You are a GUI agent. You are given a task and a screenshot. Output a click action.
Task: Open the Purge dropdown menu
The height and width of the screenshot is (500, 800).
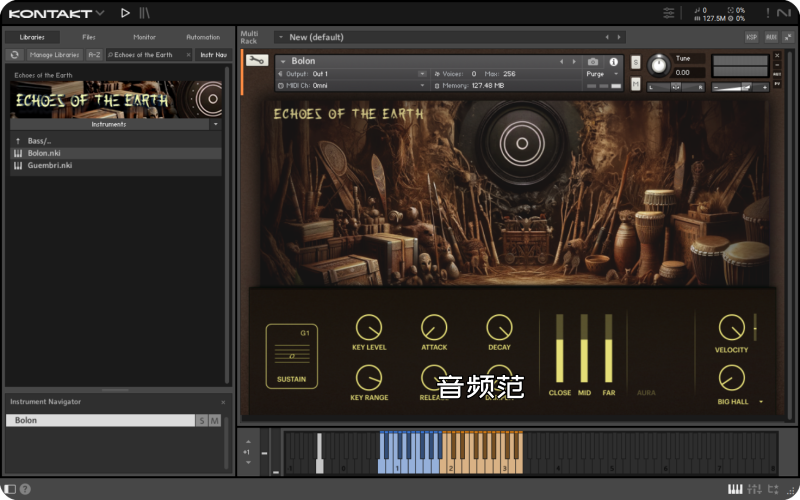click(601, 74)
